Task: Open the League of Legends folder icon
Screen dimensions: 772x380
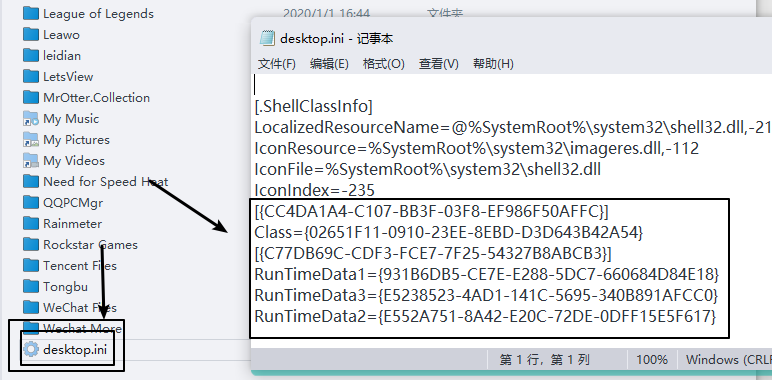Action: [x=31, y=13]
